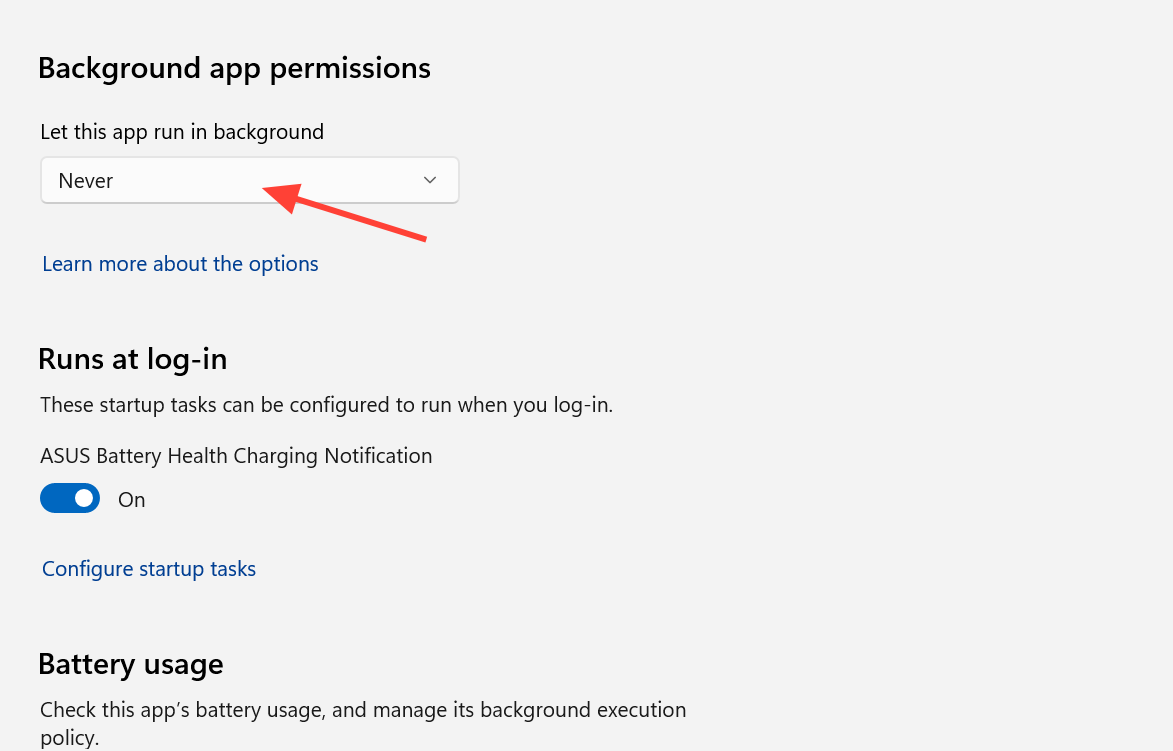Click the Battery usage heading

pyautogui.click(x=131, y=664)
